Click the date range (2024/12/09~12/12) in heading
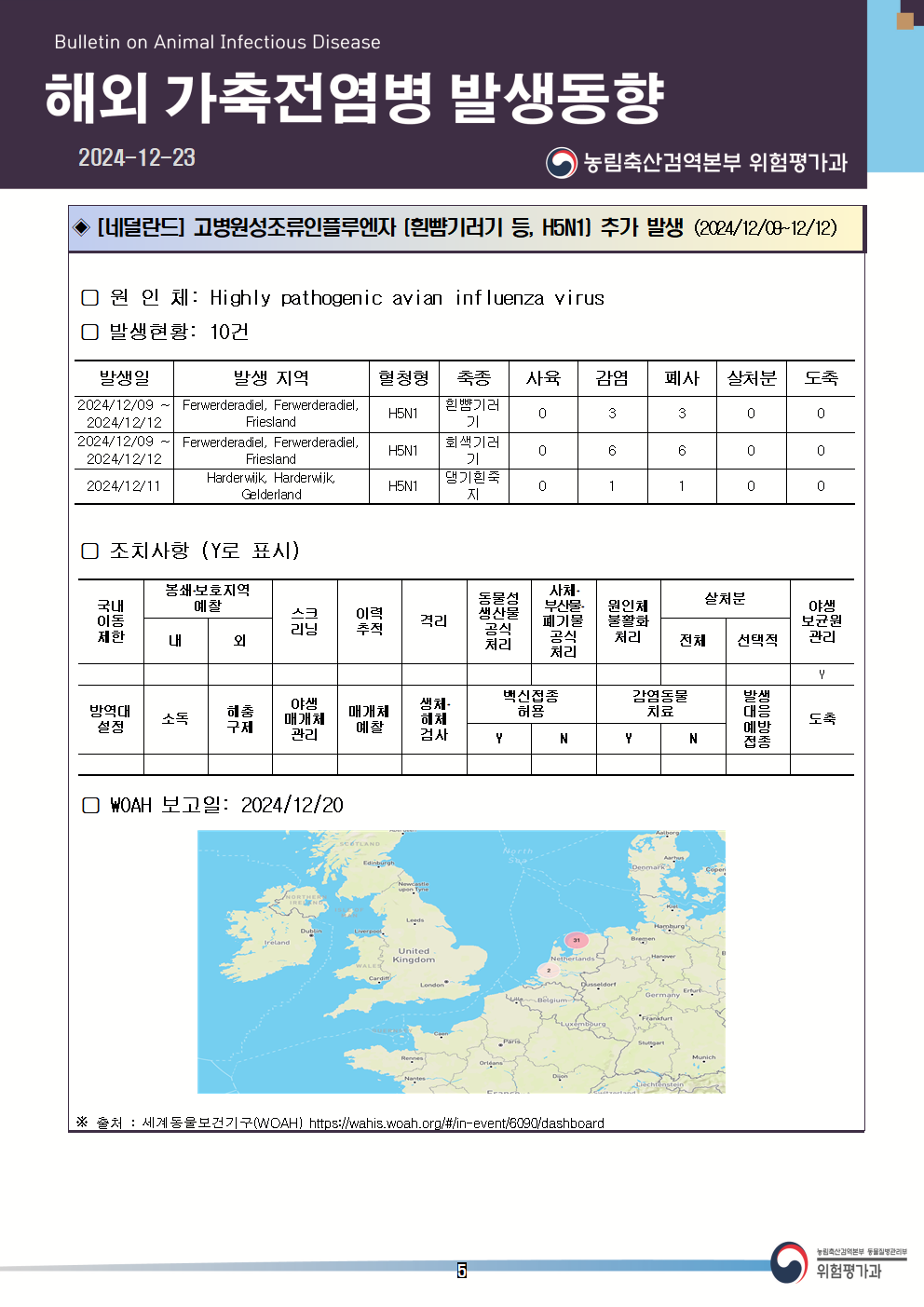This screenshot has height=1307, width=924. [x=765, y=228]
